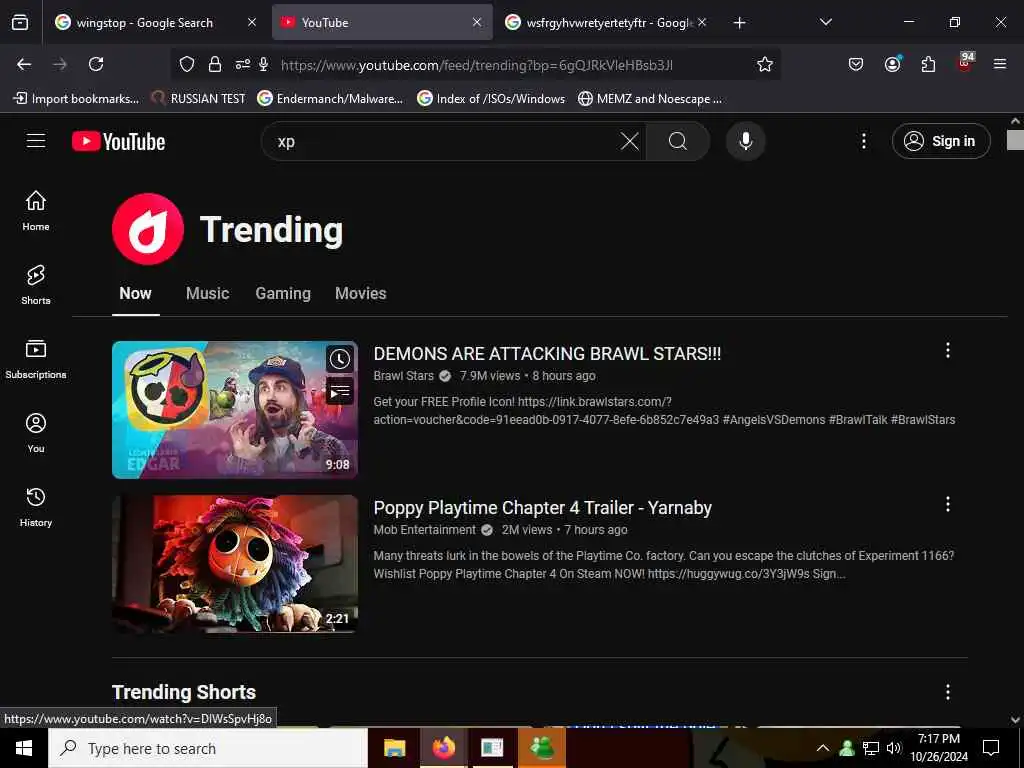1024x768 pixels.
Task: Open the Windows Start menu
Action: 24,748
